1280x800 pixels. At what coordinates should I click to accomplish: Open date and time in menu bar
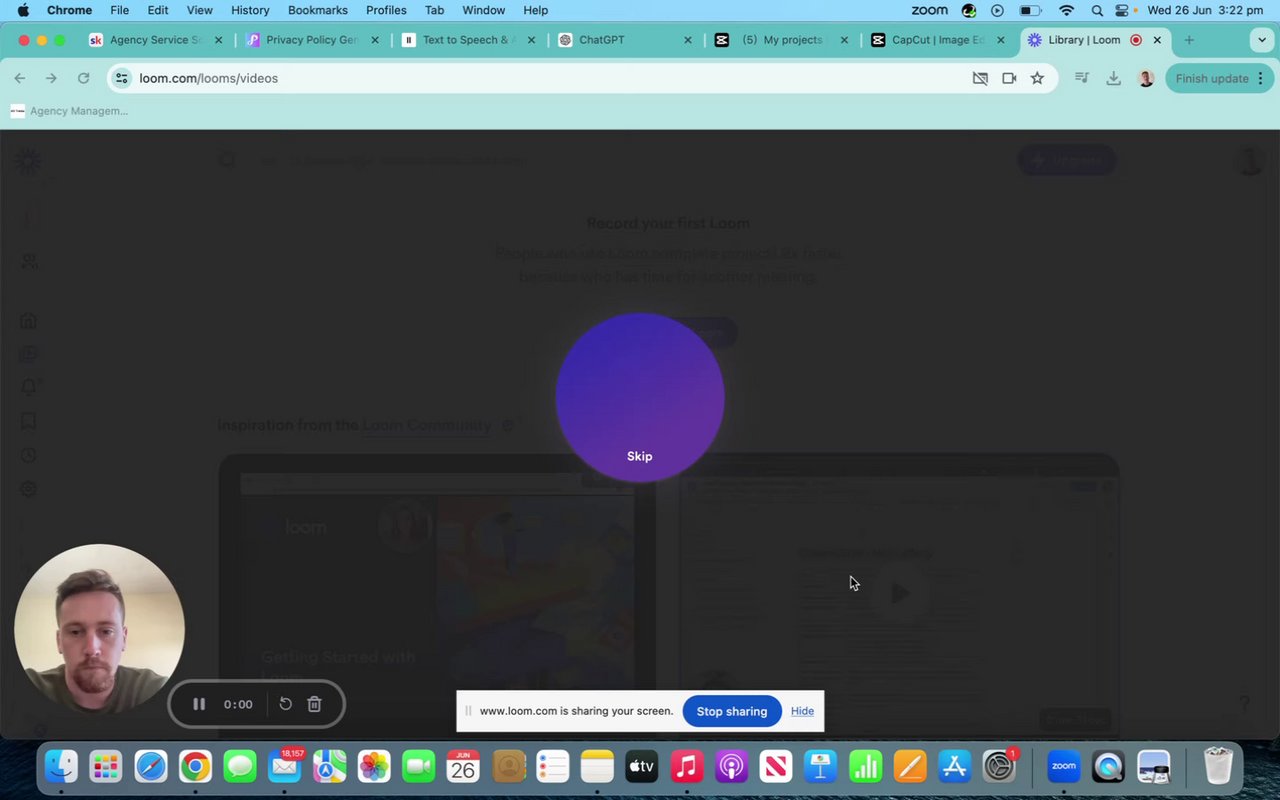tap(1205, 10)
